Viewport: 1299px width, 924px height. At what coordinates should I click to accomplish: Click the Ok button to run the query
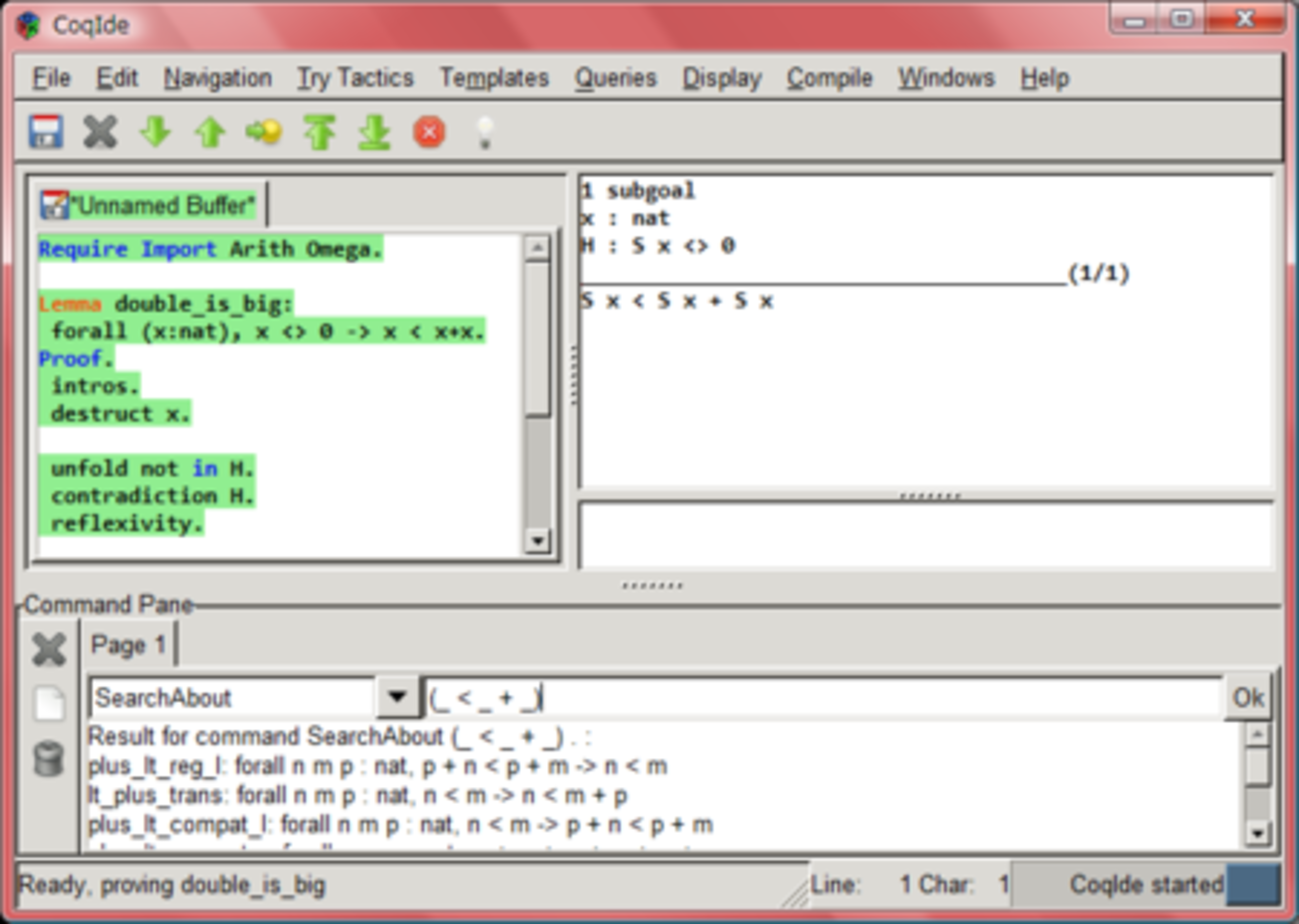click(x=1248, y=697)
